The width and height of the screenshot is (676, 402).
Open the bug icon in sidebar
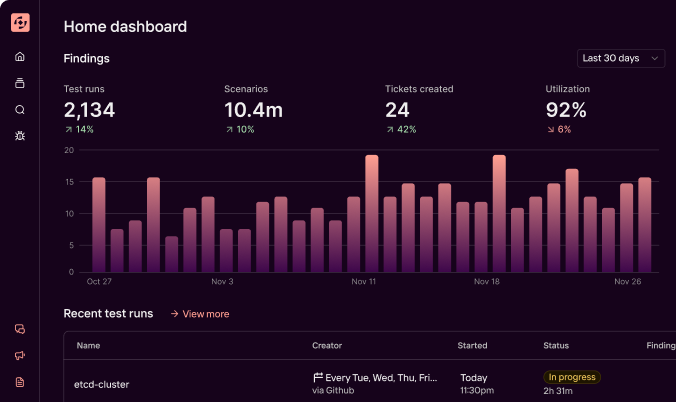coord(20,136)
